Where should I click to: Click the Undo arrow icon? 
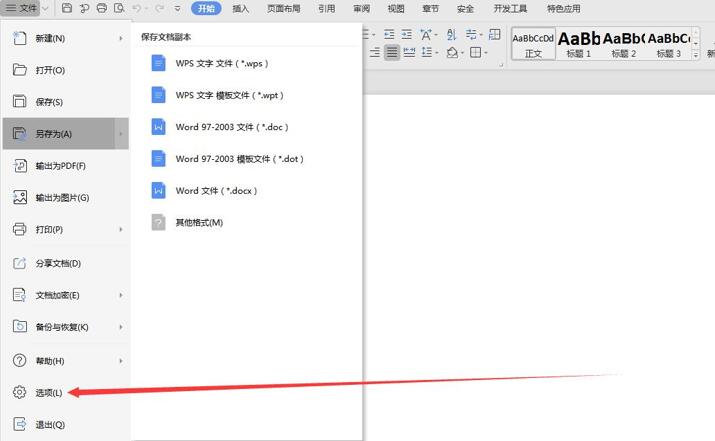[x=137, y=8]
